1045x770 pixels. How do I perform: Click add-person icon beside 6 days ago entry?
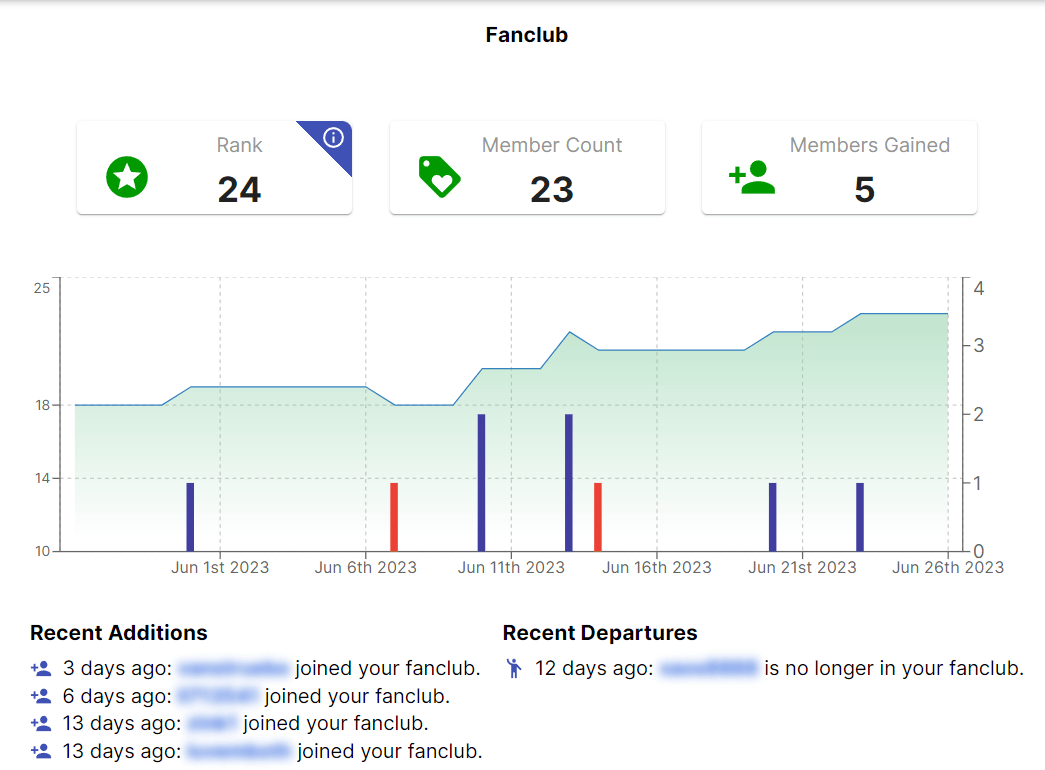(x=40, y=696)
